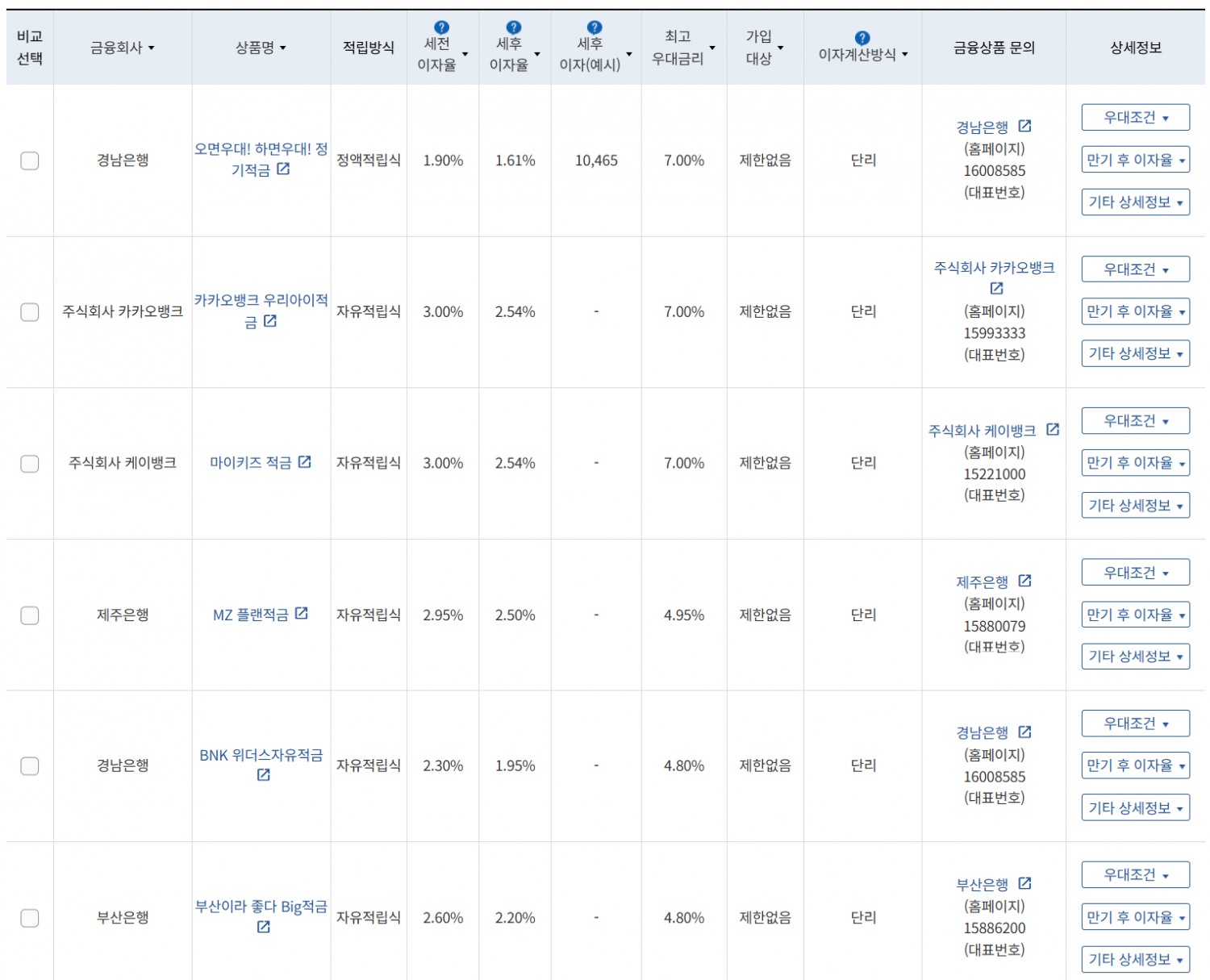1210x980 pixels.
Task: Select the 10,465 after-tax interest value
Action: coord(596,161)
